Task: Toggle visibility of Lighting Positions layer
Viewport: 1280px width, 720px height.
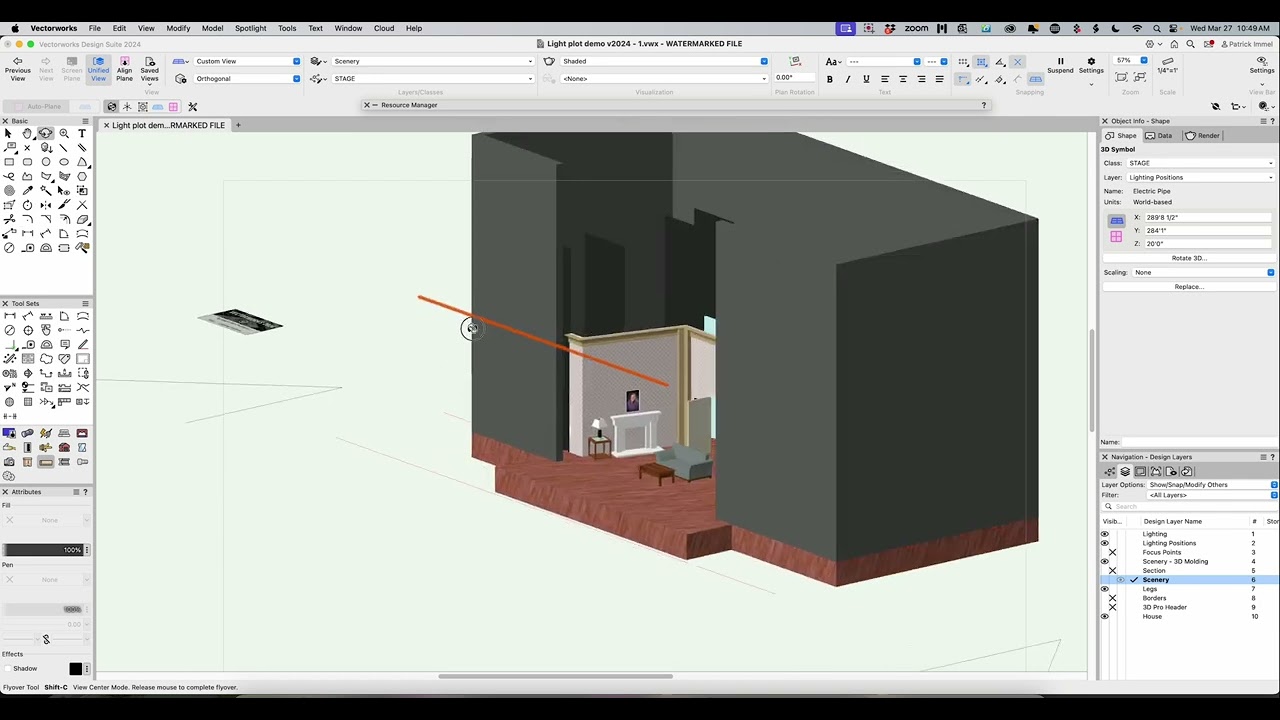Action: (x=1105, y=543)
